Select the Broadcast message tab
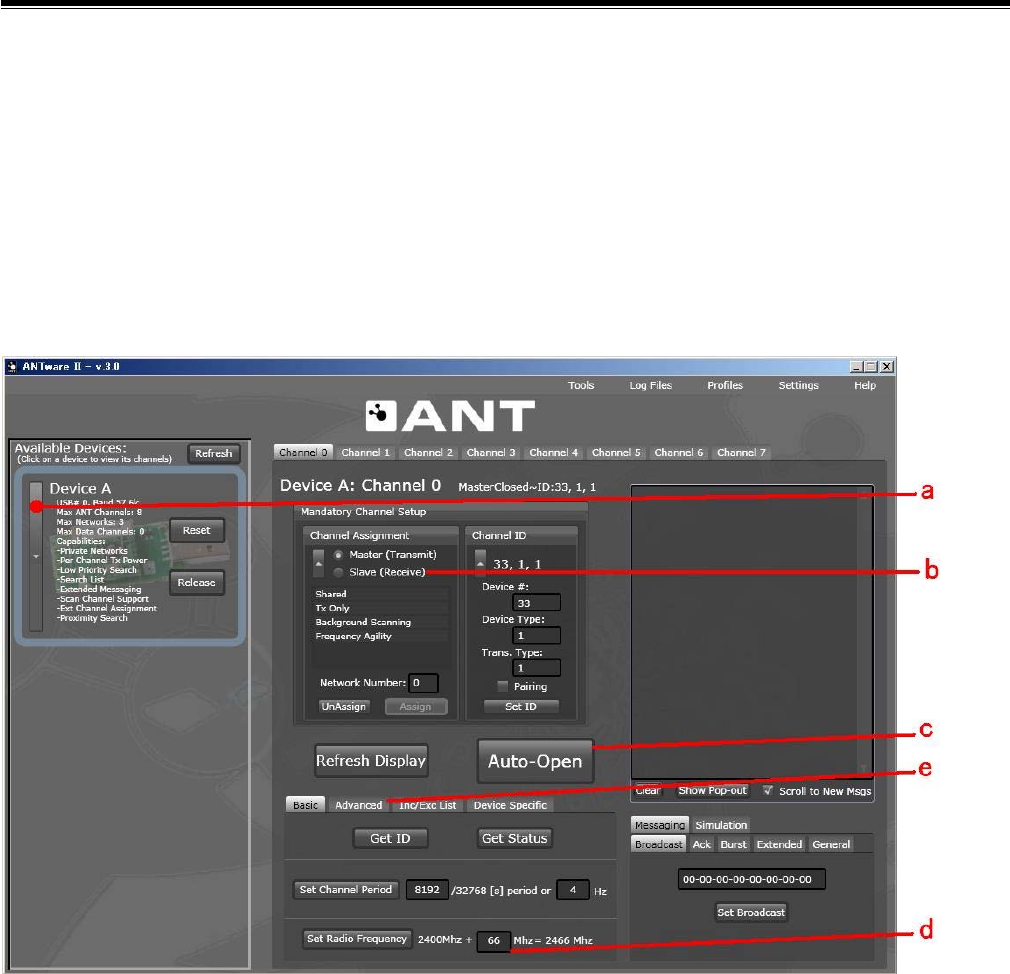 (x=658, y=844)
